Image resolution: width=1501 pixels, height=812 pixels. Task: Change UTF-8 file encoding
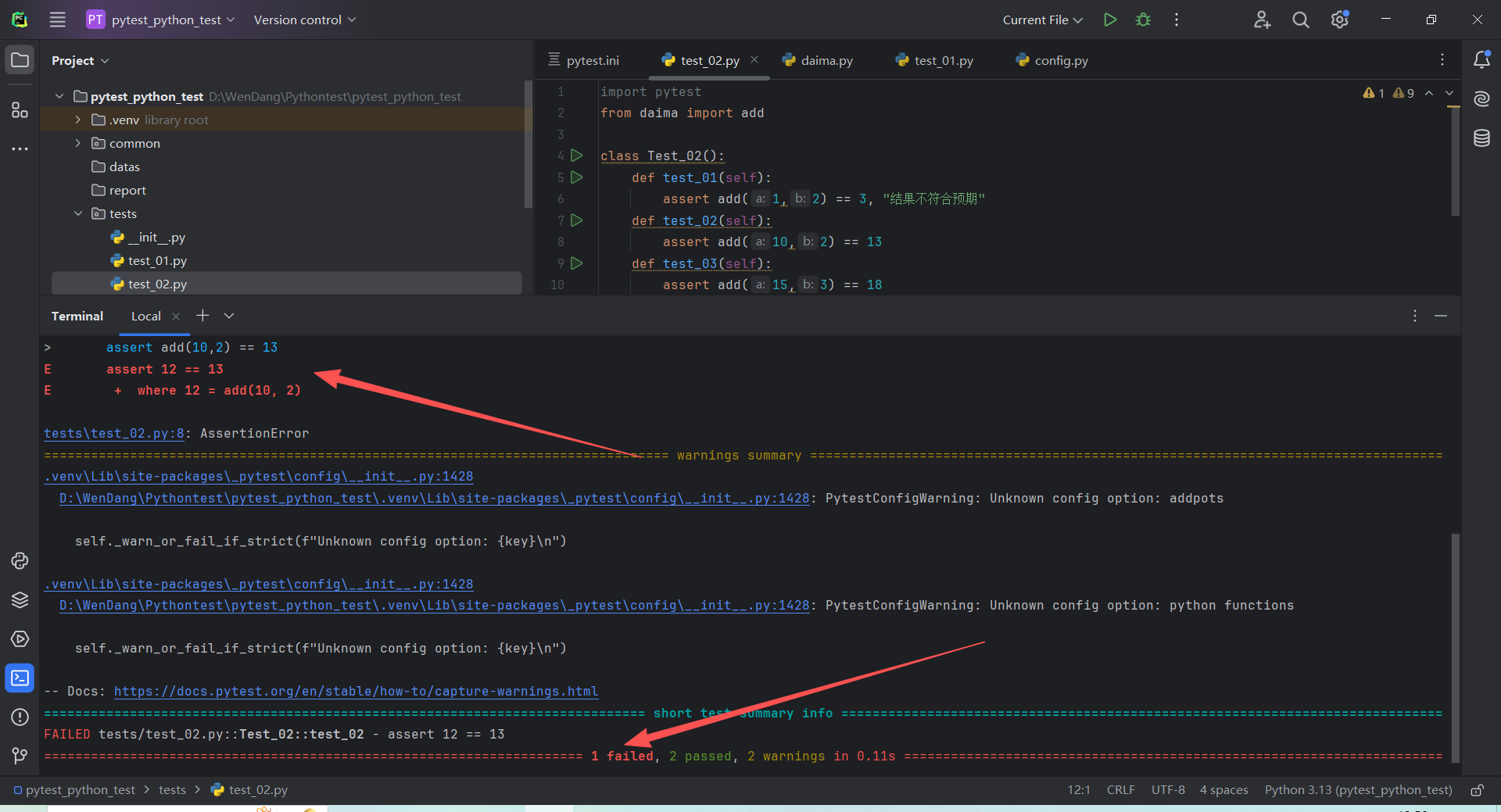pos(1168,790)
